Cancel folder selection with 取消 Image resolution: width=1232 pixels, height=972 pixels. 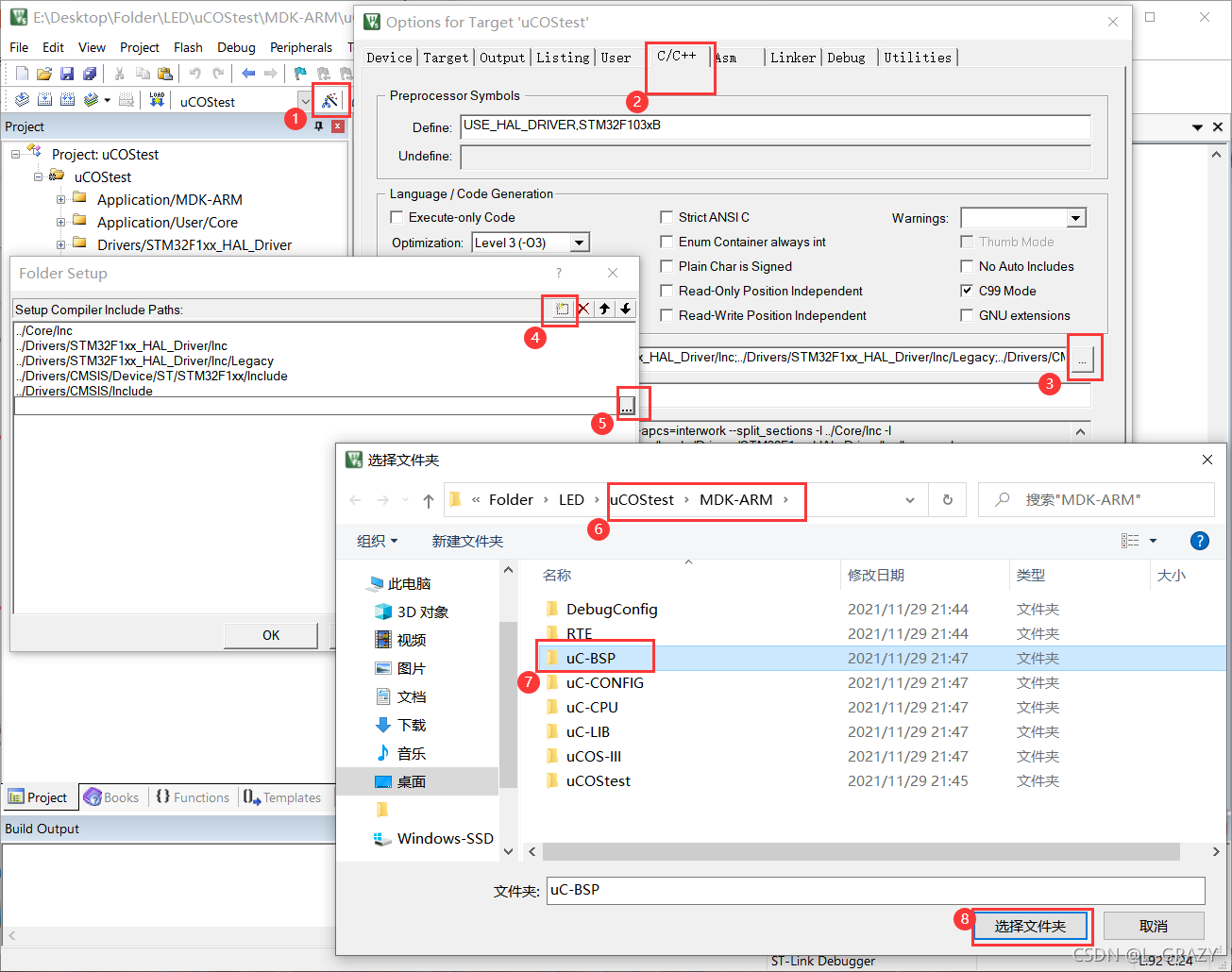[x=1154, y=926]
